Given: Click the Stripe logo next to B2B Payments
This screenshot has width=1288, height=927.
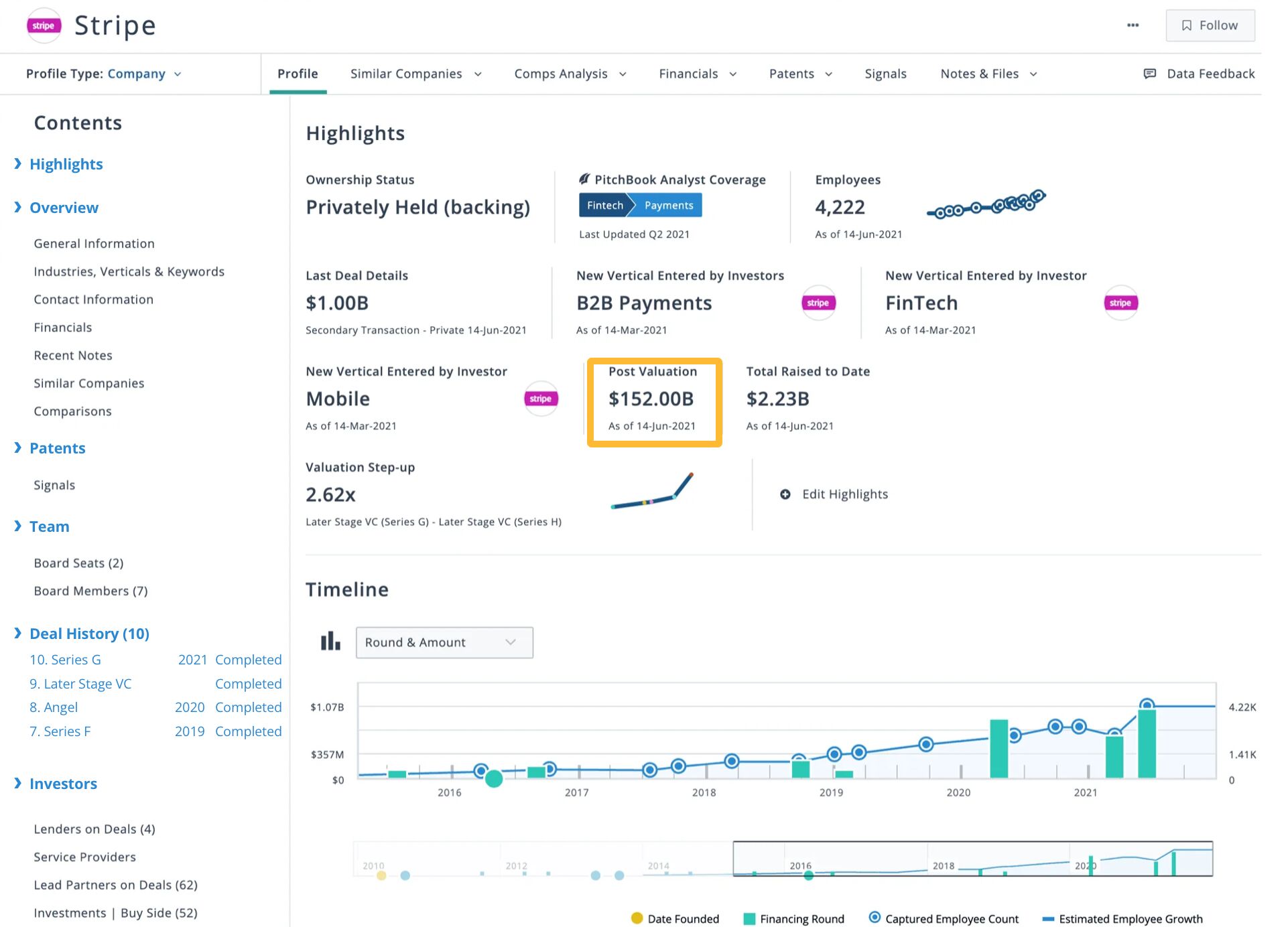Looking at the screenshot, I should [x=818, y=303].
